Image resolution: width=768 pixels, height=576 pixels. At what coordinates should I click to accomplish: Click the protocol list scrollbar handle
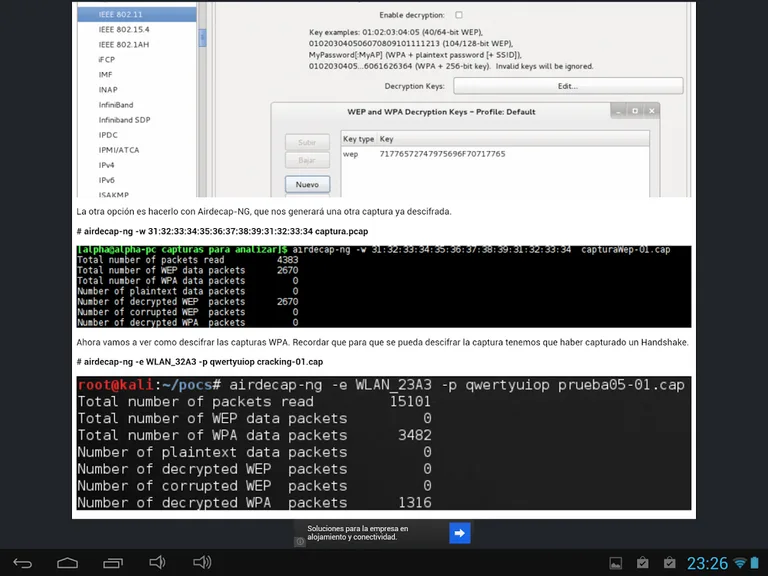click(202, 38)
